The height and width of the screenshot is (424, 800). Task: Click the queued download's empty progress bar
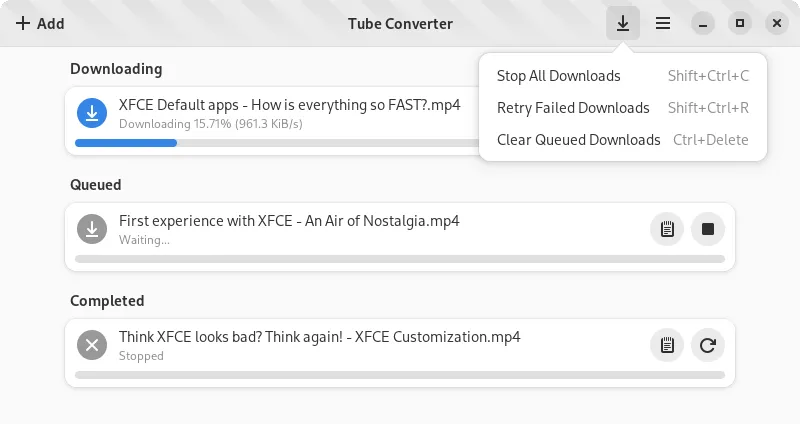[x=400, y=259]
